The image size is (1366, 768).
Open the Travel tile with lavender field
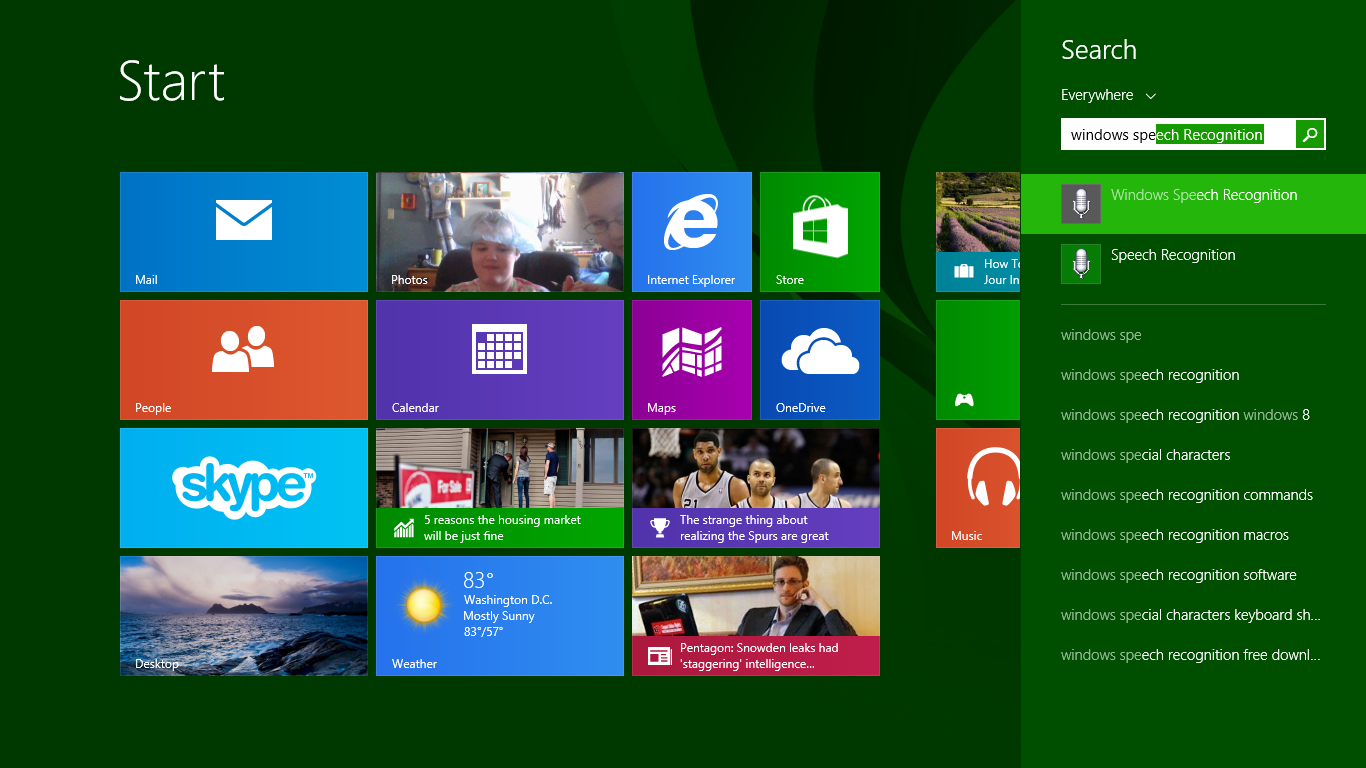click(x=978, y=232)
